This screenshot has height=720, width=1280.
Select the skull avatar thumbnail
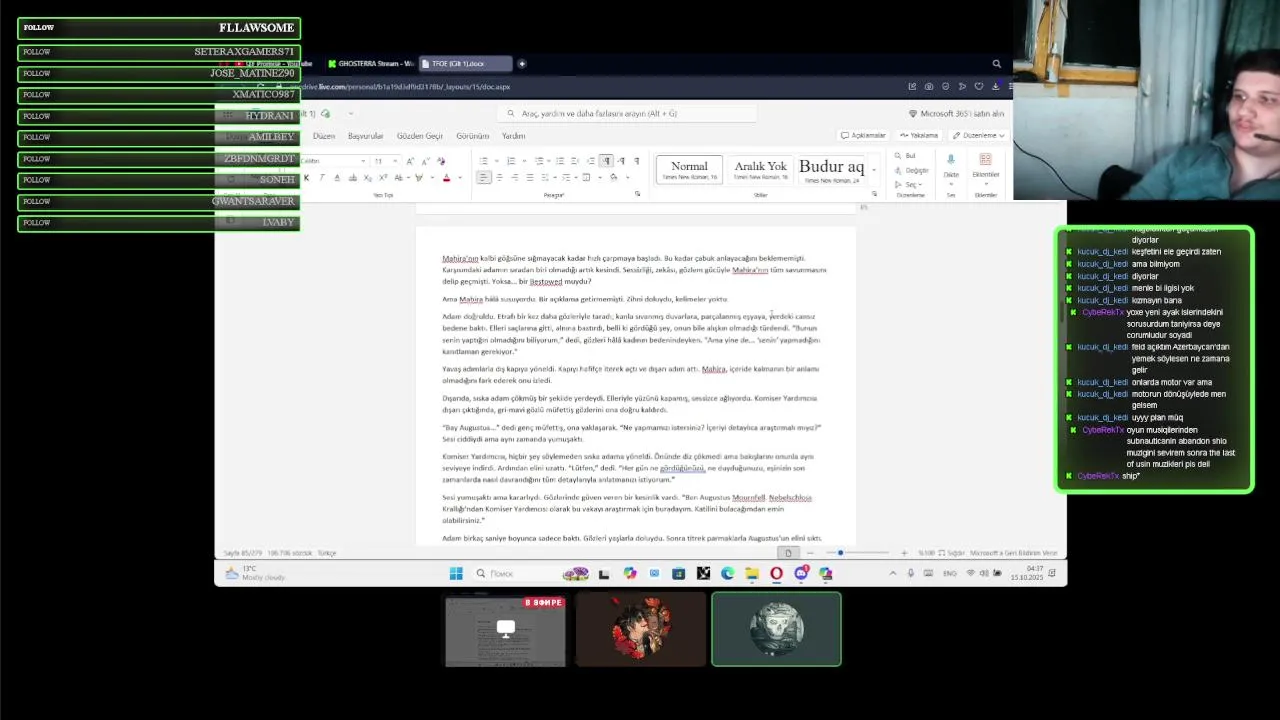pos(776,629)
